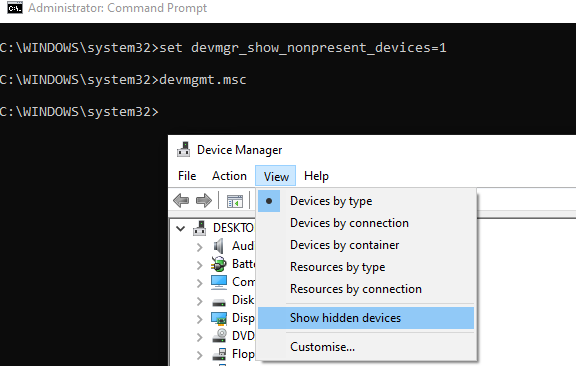This screenshot has height=366, width=576.
Task: Select the Aud tree item label
Action: tap(243, 246)
